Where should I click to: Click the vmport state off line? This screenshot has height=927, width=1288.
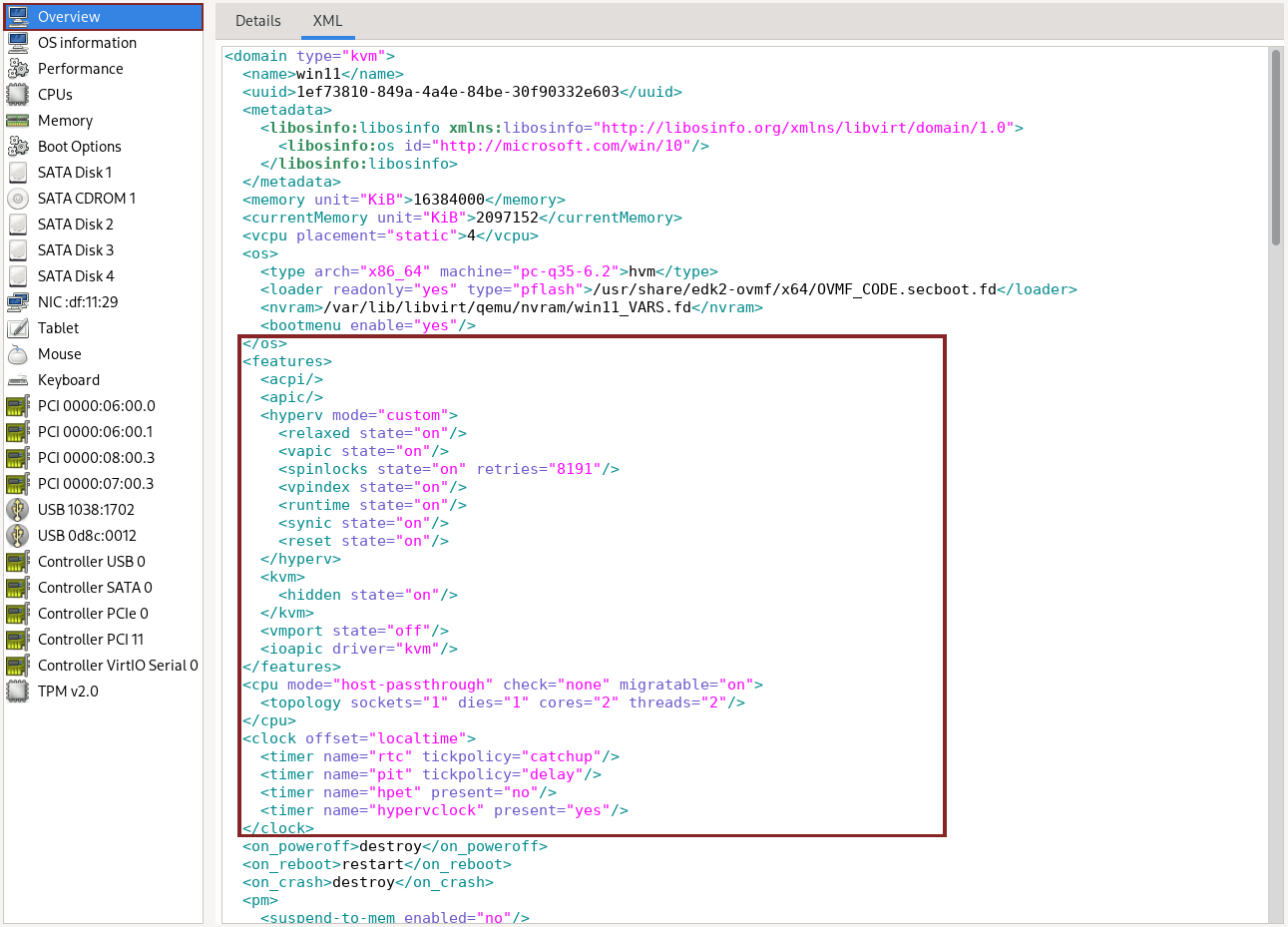pos(354,631)
